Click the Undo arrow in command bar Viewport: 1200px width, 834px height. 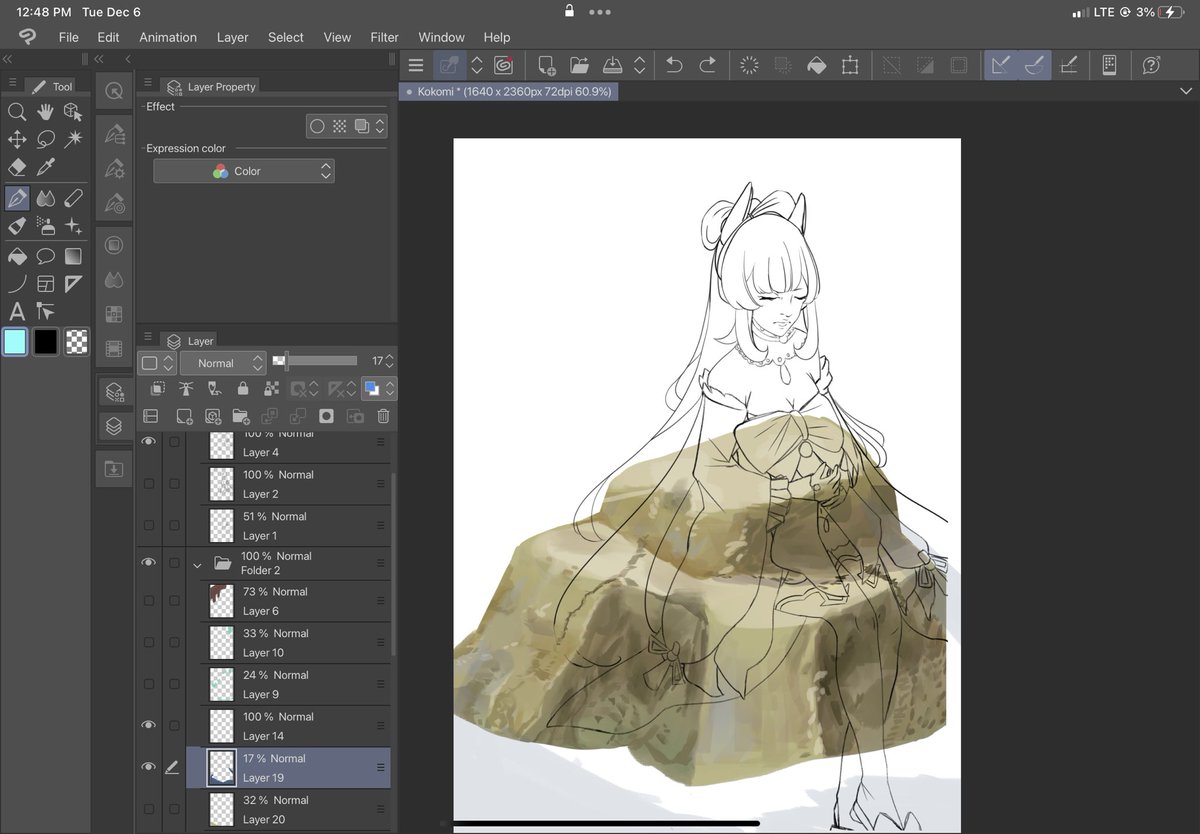click(674, 65)
